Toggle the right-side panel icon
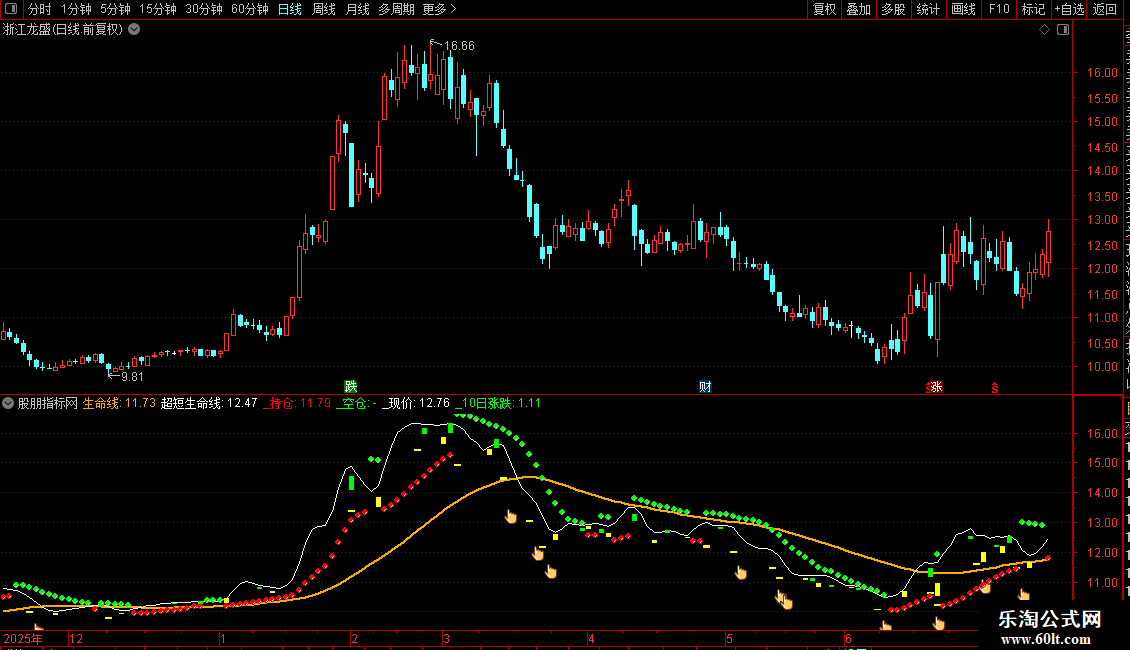 click(1063, 30)
